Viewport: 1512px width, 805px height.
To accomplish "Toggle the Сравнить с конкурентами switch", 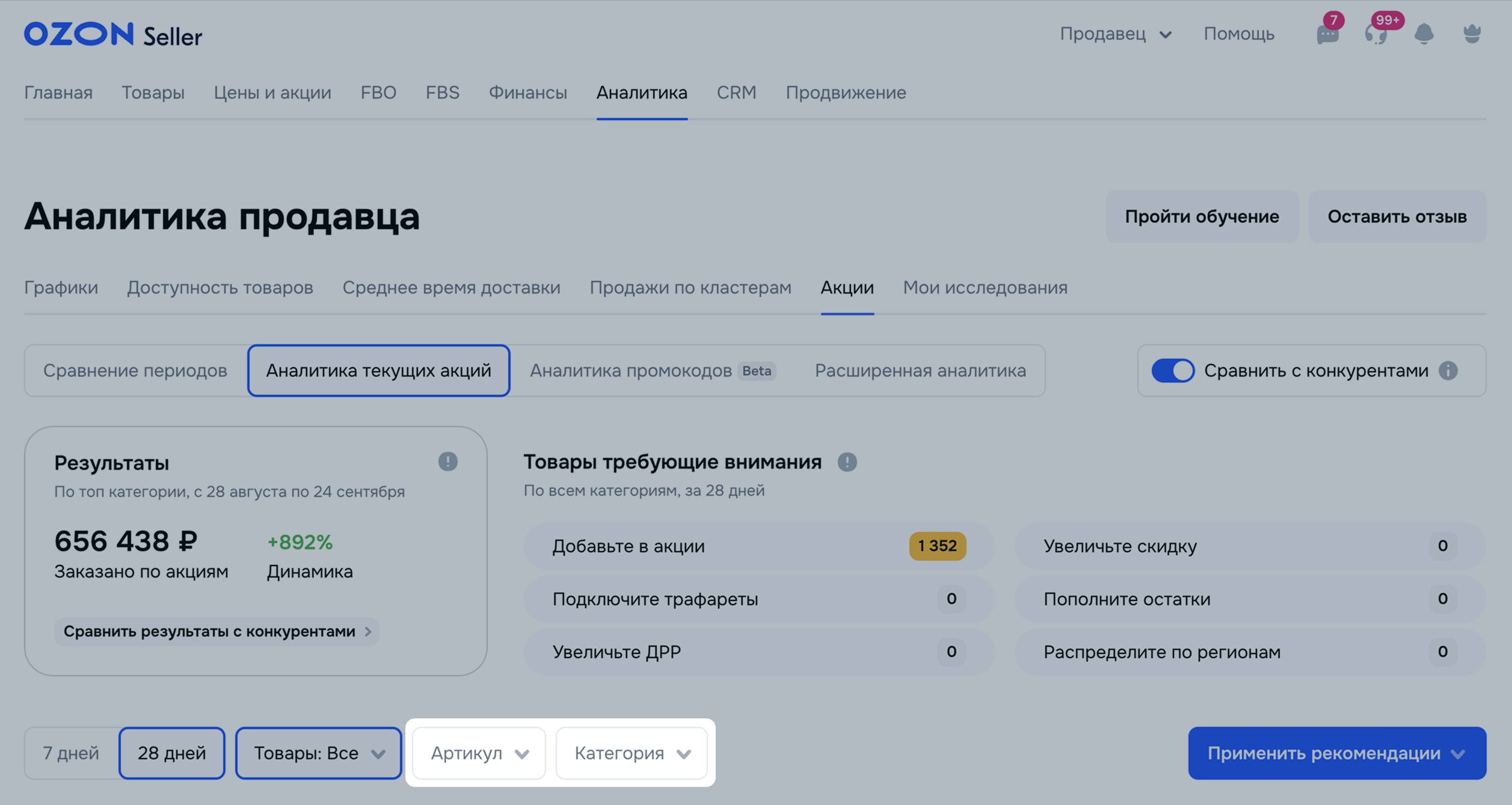I will click(1173, 371).
